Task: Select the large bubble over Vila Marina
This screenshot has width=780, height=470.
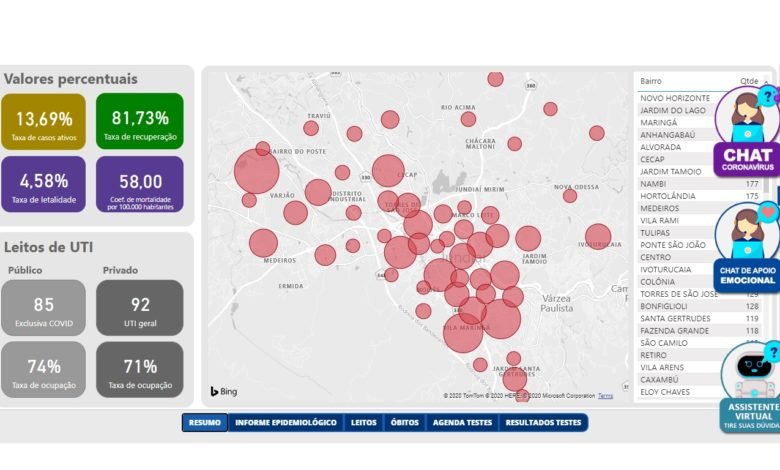Action: [x=463, y=331]
